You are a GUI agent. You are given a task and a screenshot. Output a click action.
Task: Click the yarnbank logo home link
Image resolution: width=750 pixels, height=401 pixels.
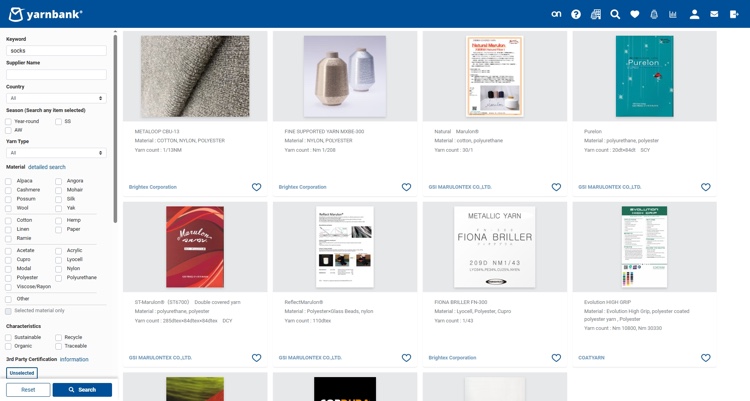(45, 14)
